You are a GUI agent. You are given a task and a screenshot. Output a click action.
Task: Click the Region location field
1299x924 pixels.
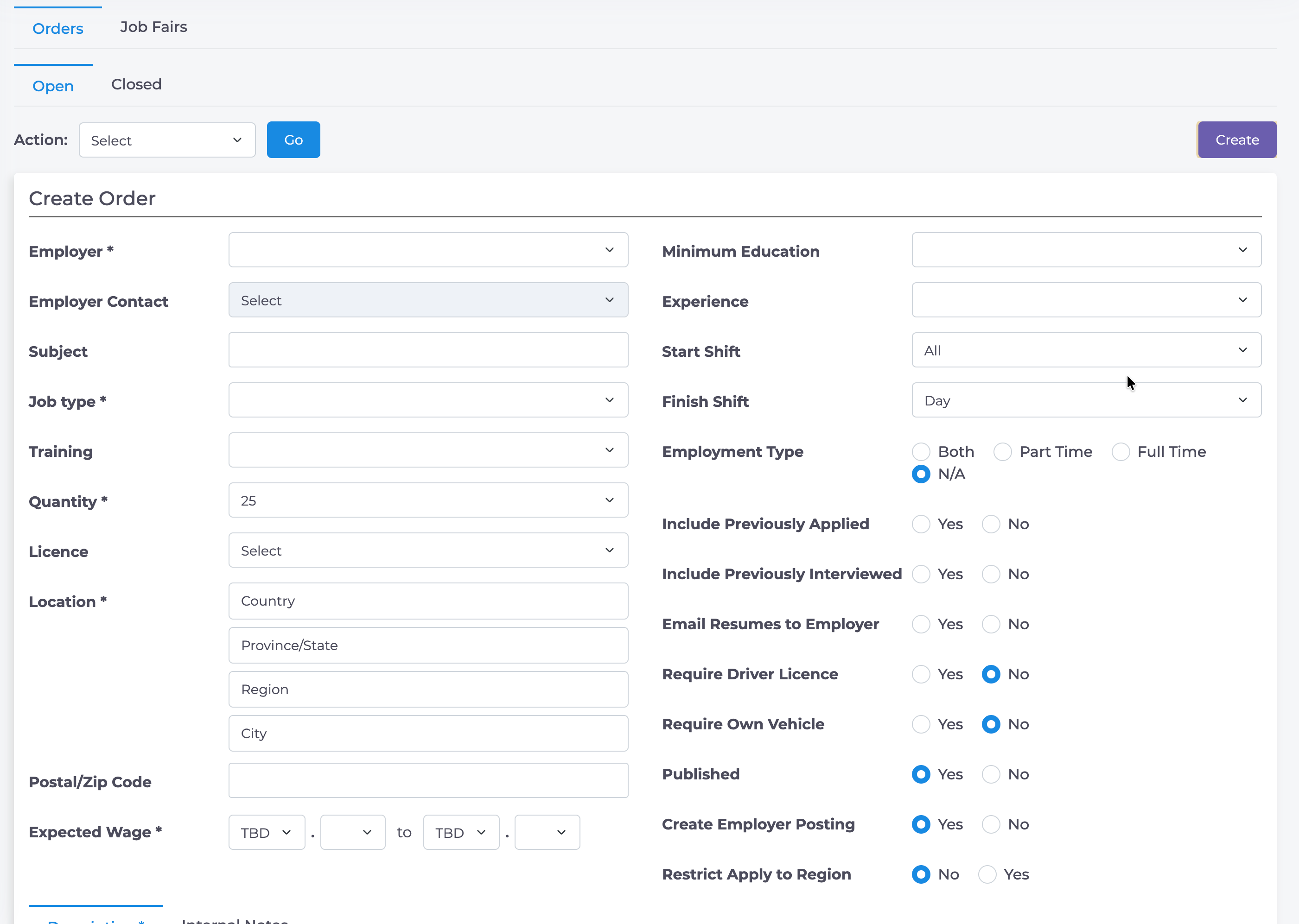click(428, 689)
